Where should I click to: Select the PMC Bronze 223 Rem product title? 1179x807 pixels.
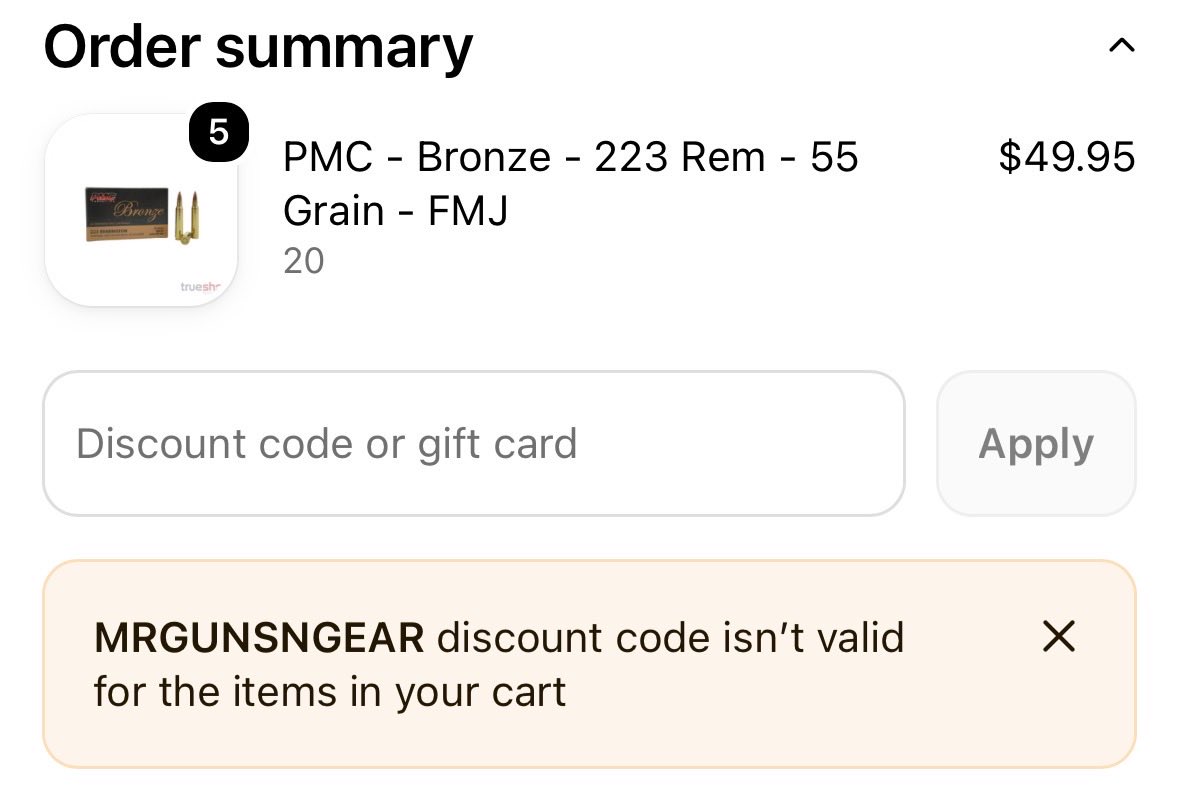click(570, 184)
